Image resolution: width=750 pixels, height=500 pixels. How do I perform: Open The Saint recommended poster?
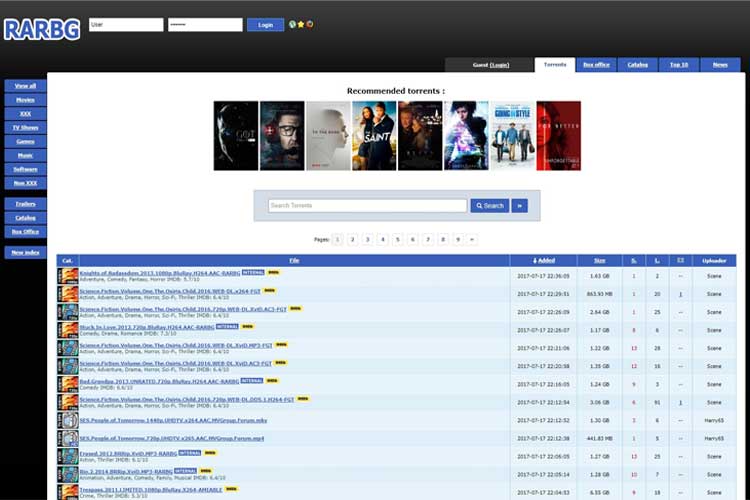[374, 135]
